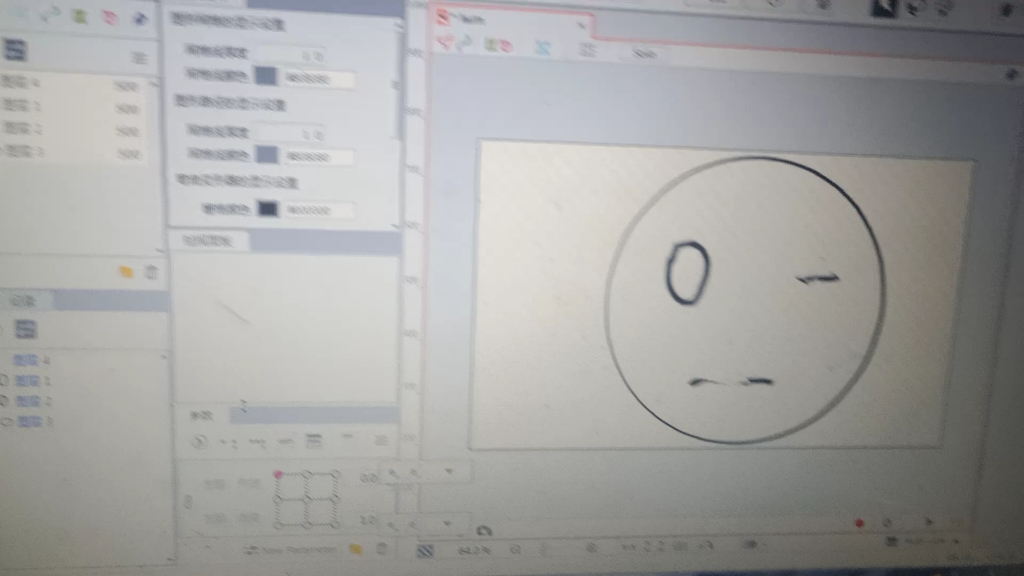Screen dimensions: 1024x576
Task: Click the dark navy color swatch in settings
Action: (267, 209)
